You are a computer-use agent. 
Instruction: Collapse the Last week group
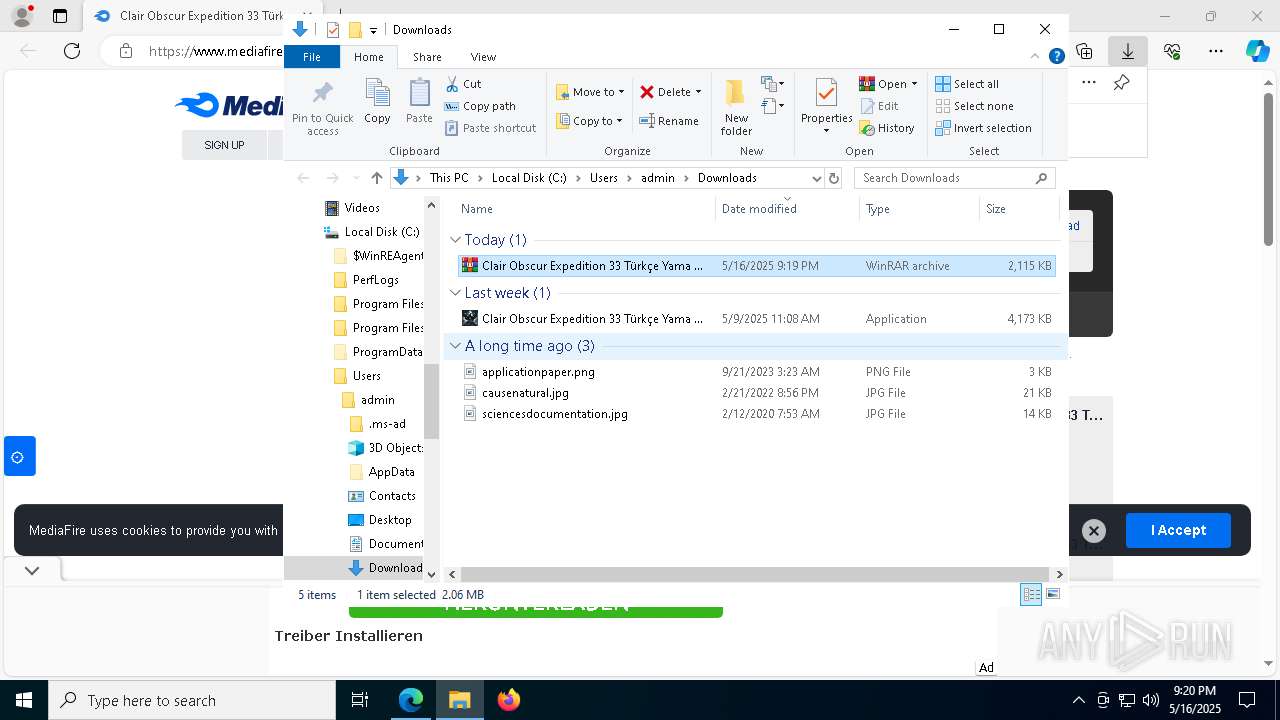(455, 293)
